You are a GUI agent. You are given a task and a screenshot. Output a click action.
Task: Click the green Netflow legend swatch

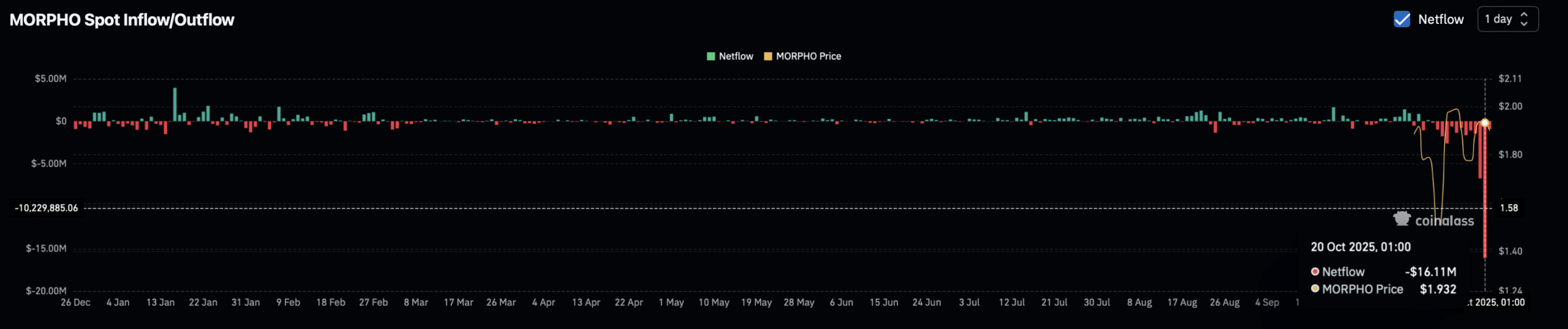point(711,56)
